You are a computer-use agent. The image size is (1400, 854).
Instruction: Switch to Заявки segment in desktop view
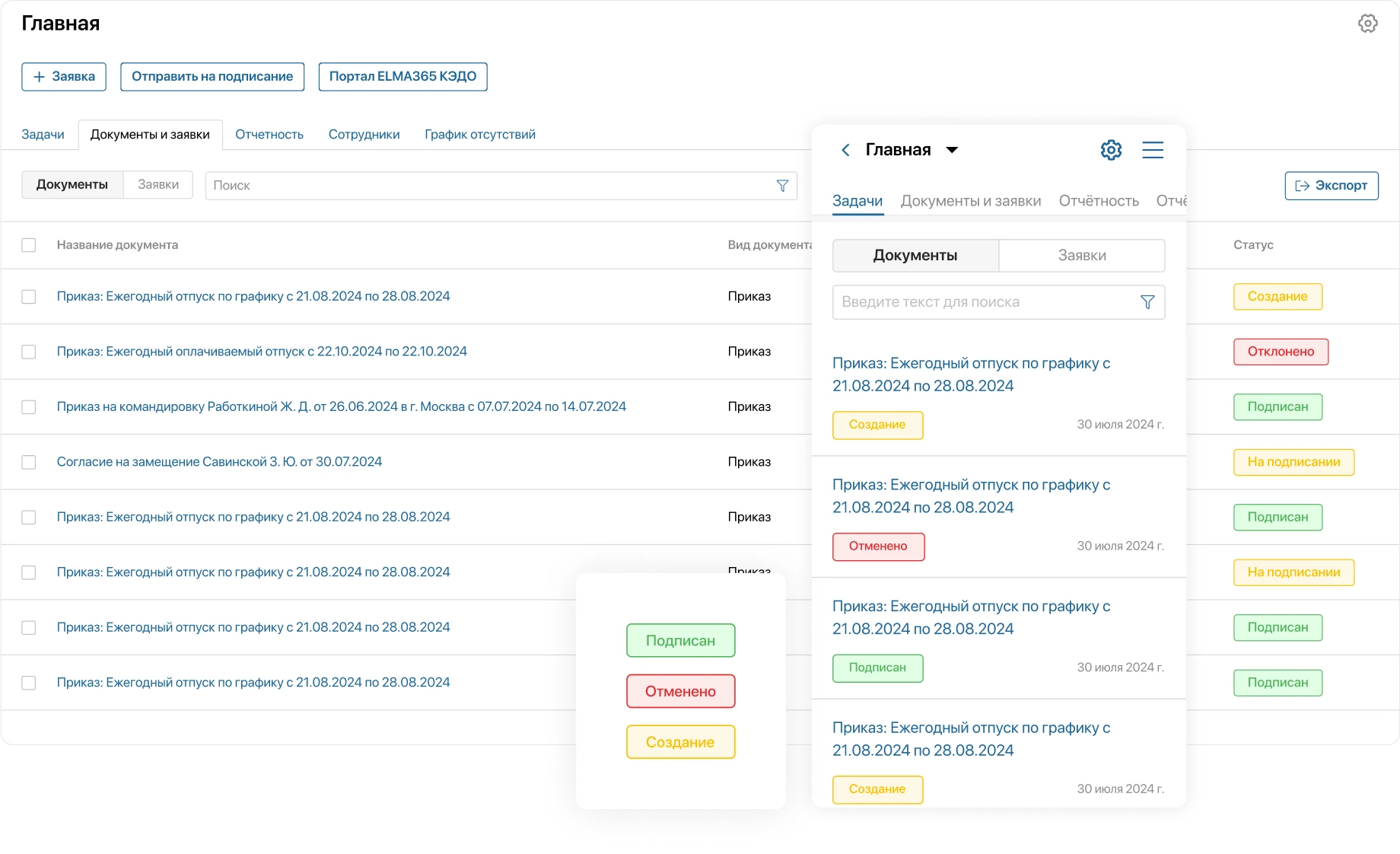158,185
